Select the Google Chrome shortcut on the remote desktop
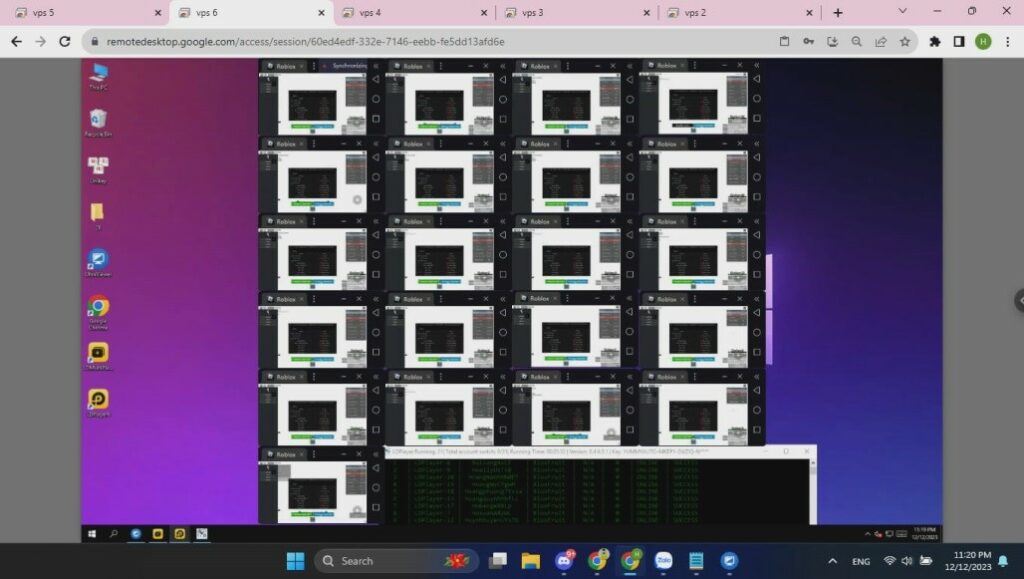This screenshot has width=1024, height=579. (99, 312)
